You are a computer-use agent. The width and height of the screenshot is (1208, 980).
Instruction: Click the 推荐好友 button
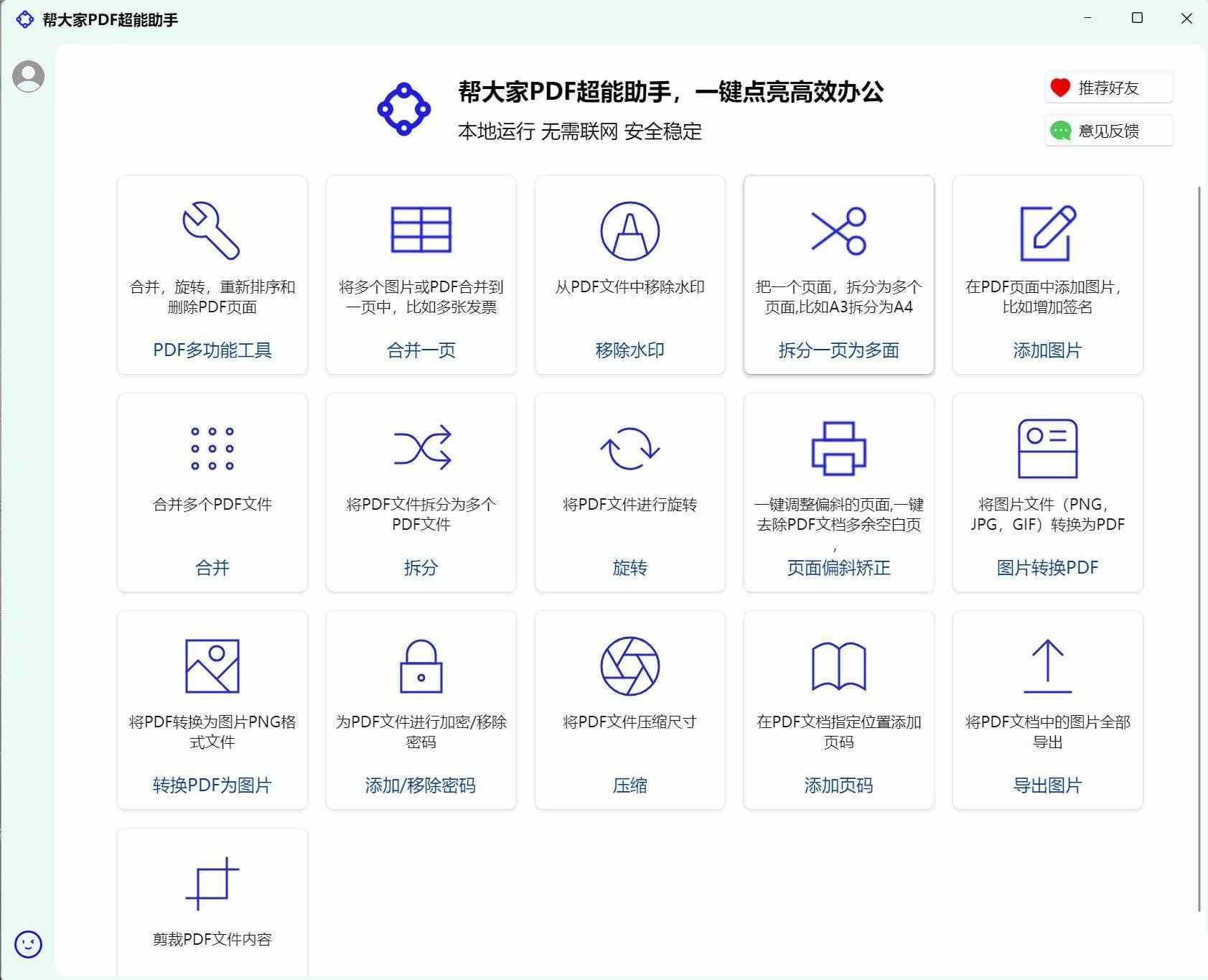click(1108, 87)
